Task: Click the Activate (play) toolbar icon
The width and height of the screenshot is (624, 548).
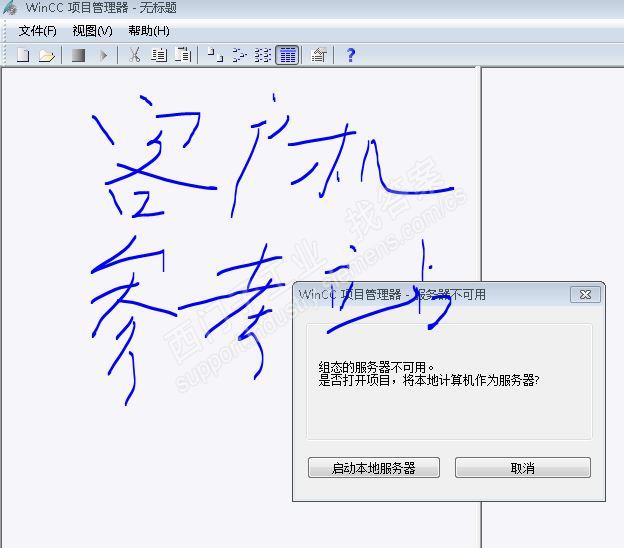Action: (x=103, y=55)
